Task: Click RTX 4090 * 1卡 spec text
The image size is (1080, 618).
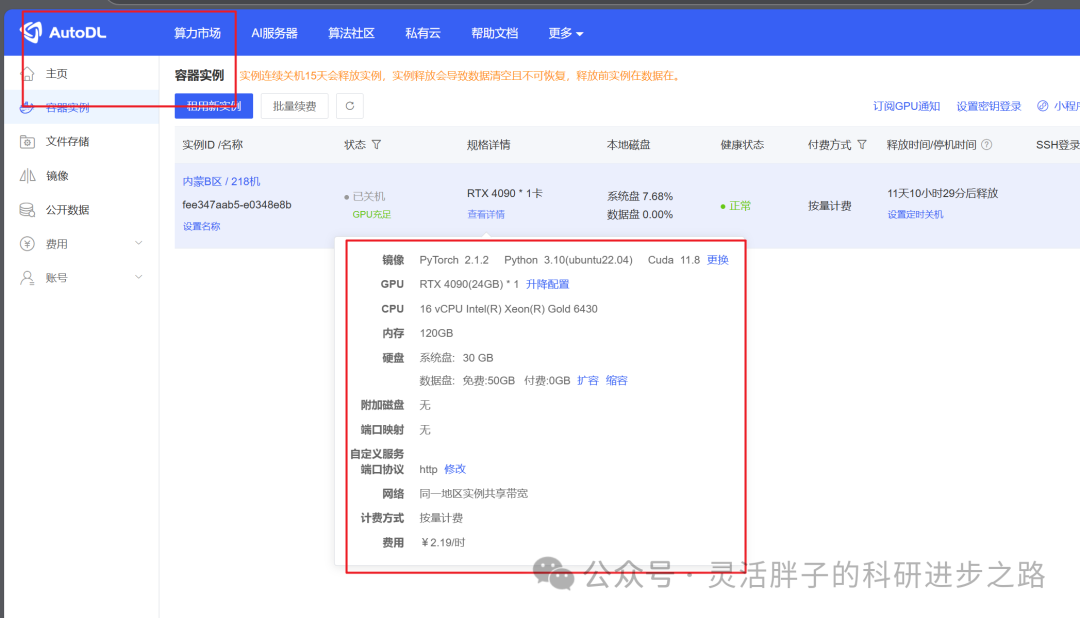Action: click(505, 194)
